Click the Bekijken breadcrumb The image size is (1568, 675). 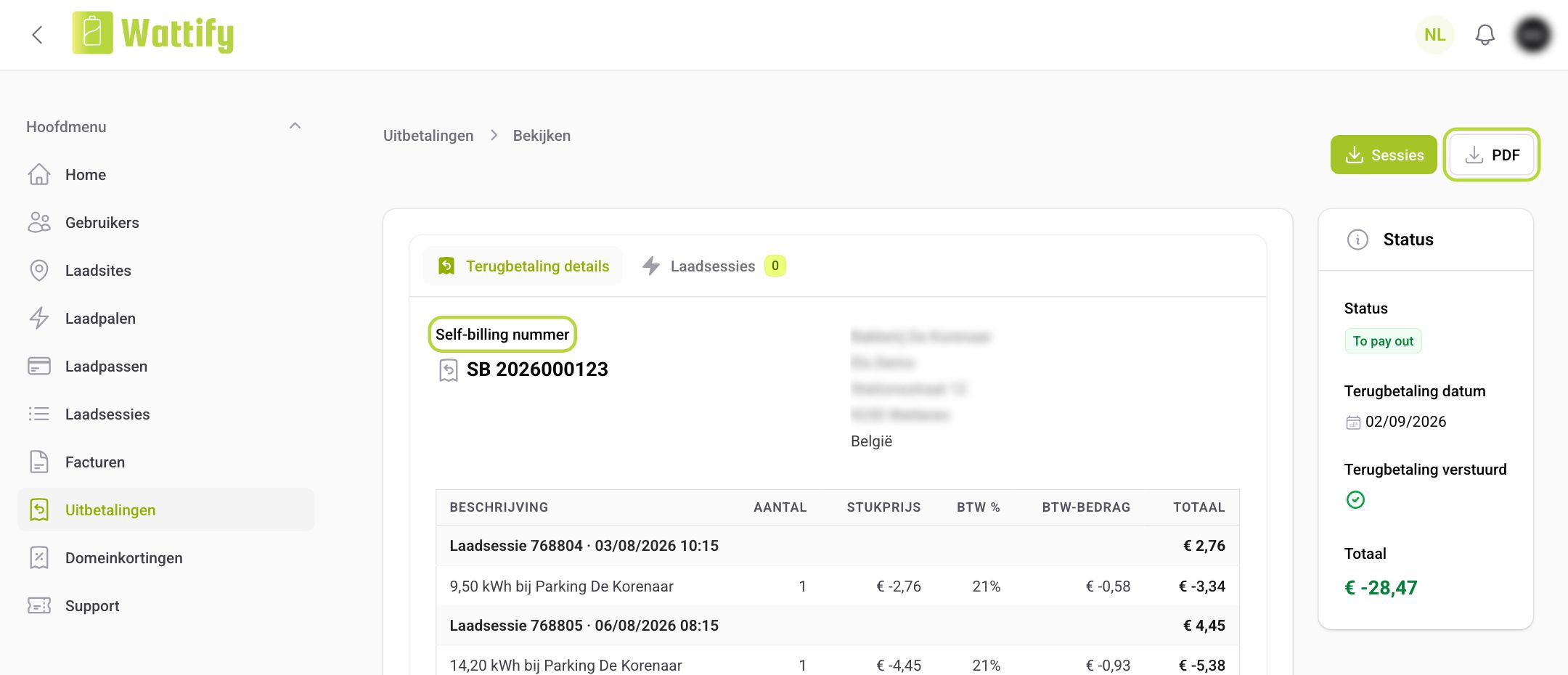pyautogui.click(x=542, y=136)
